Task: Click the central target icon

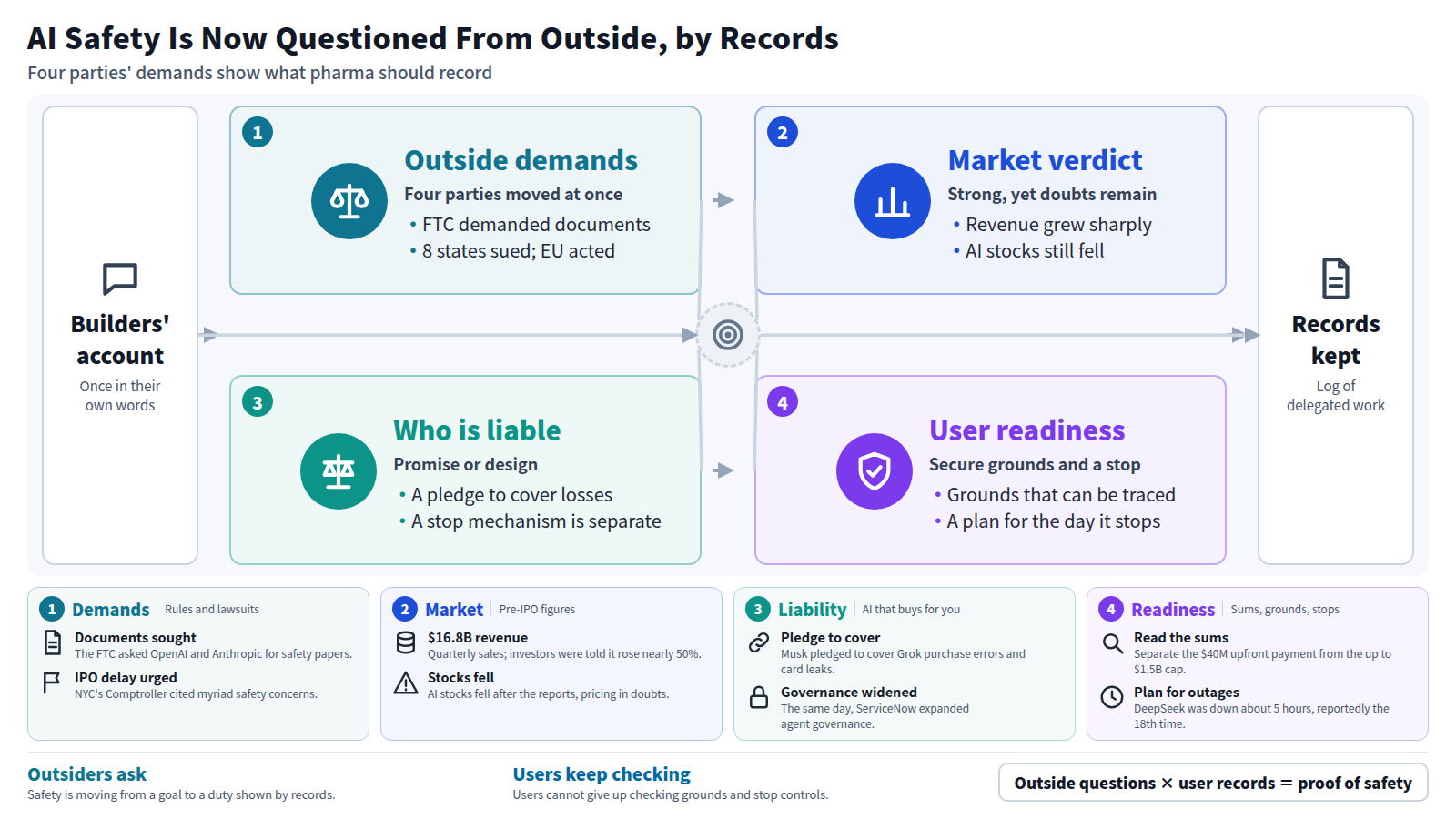Action: pyautogui.click(x=728, y=335)
